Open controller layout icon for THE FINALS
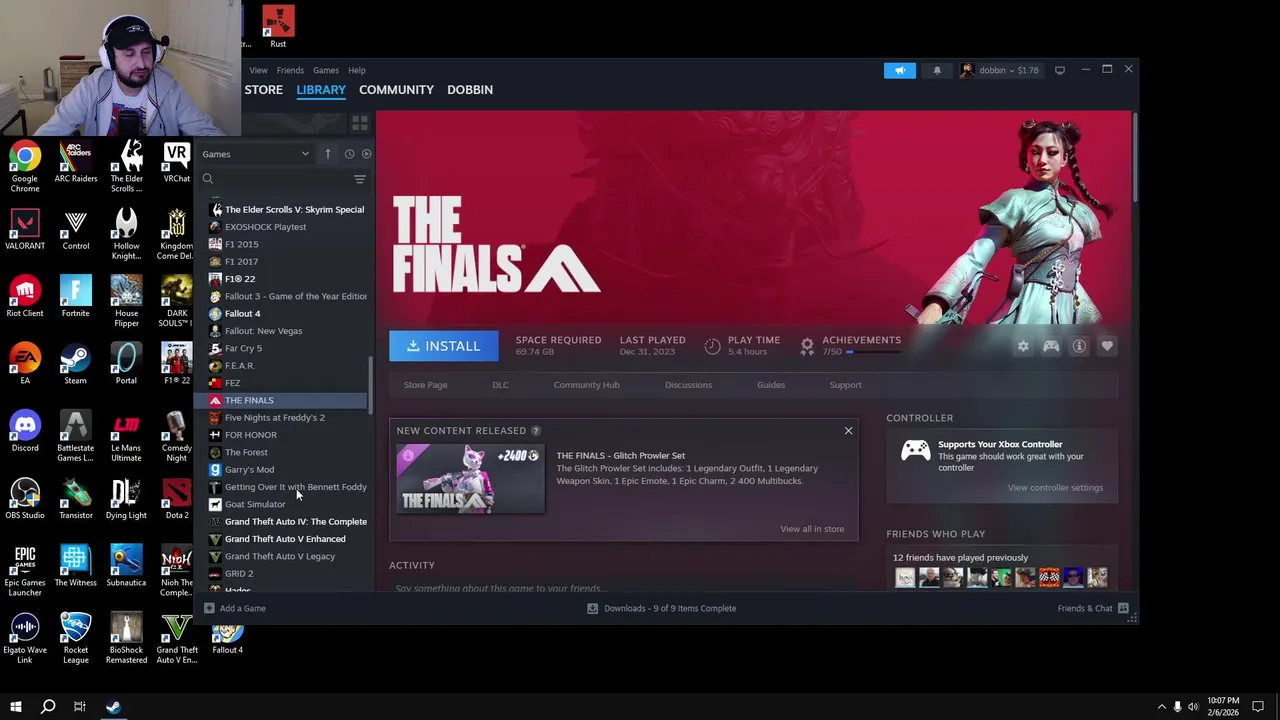The image size is (1280, 720). click(x=1051, y=346)
